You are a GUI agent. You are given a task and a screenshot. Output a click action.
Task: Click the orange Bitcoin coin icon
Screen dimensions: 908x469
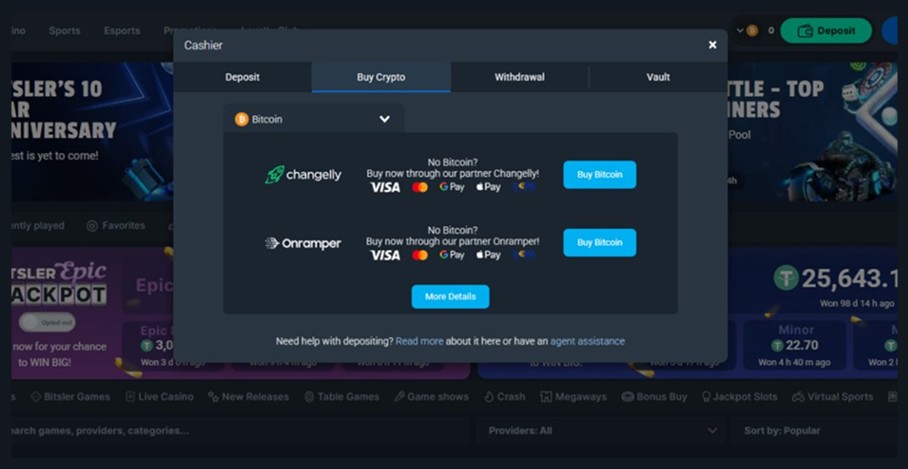coord(241,119)
